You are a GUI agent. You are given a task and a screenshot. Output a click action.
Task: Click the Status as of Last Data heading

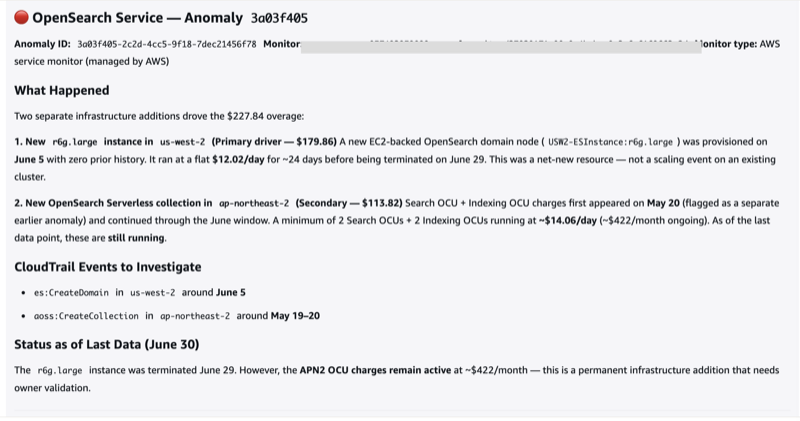click(x=107, y=344)
